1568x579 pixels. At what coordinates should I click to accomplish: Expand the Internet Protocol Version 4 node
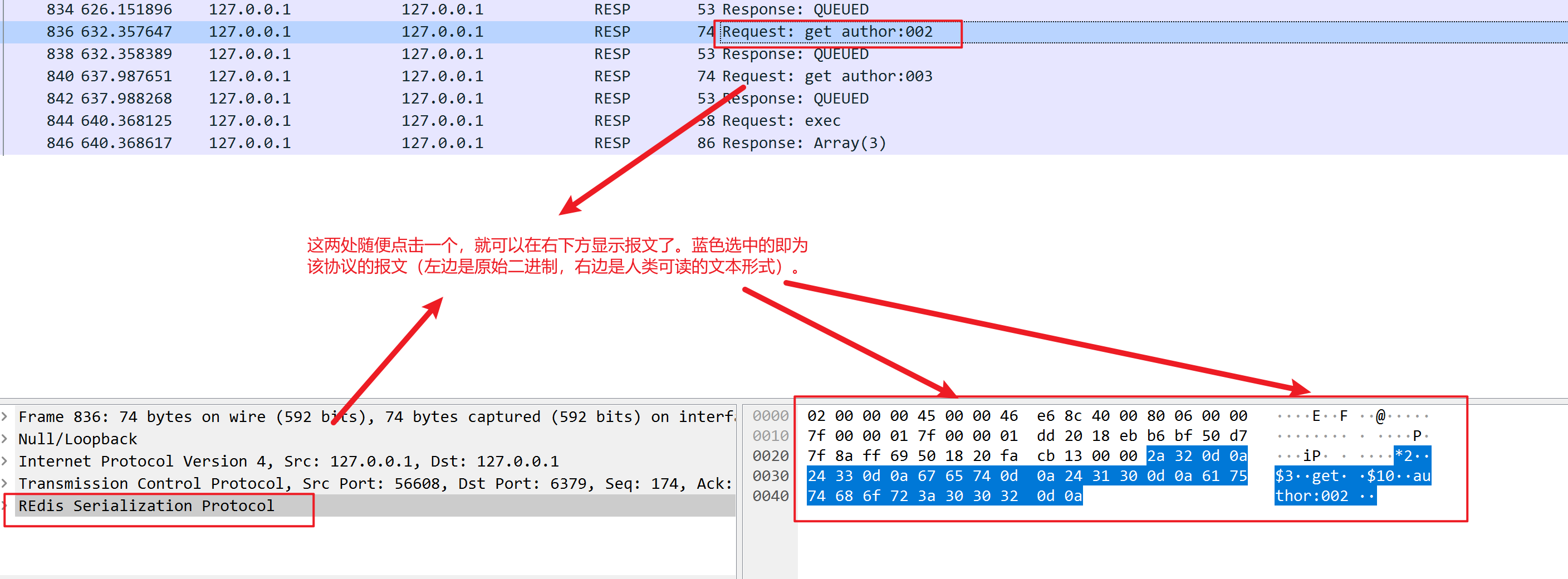pos(6,462)
